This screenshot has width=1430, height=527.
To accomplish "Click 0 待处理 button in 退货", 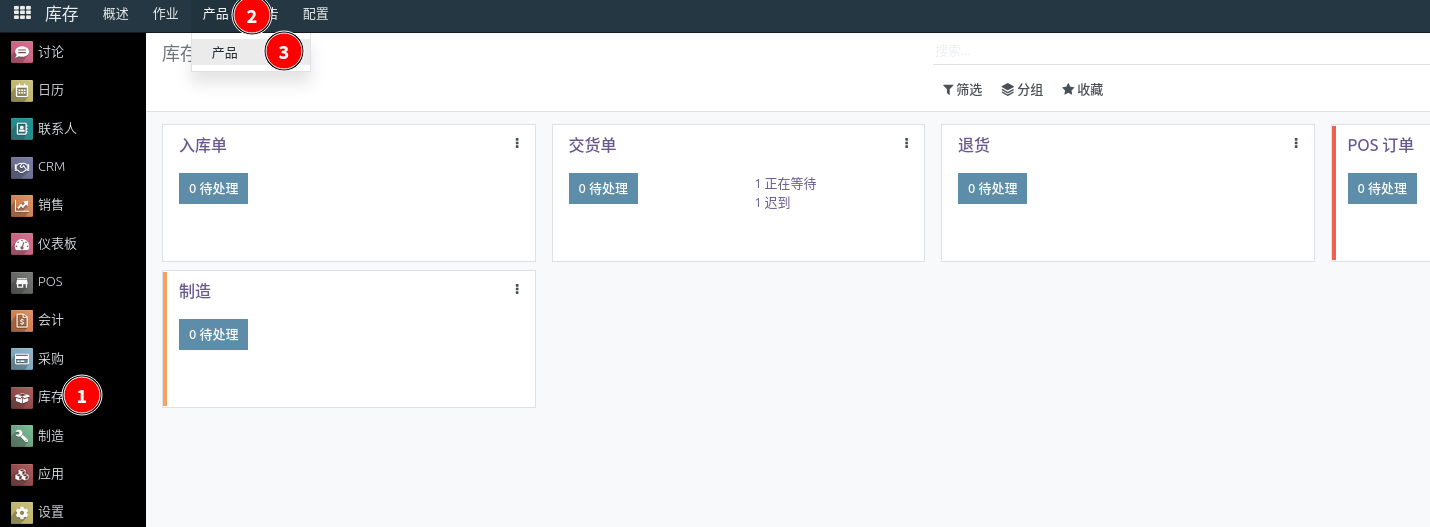I will pyautogui.click(x=992, y=188).
